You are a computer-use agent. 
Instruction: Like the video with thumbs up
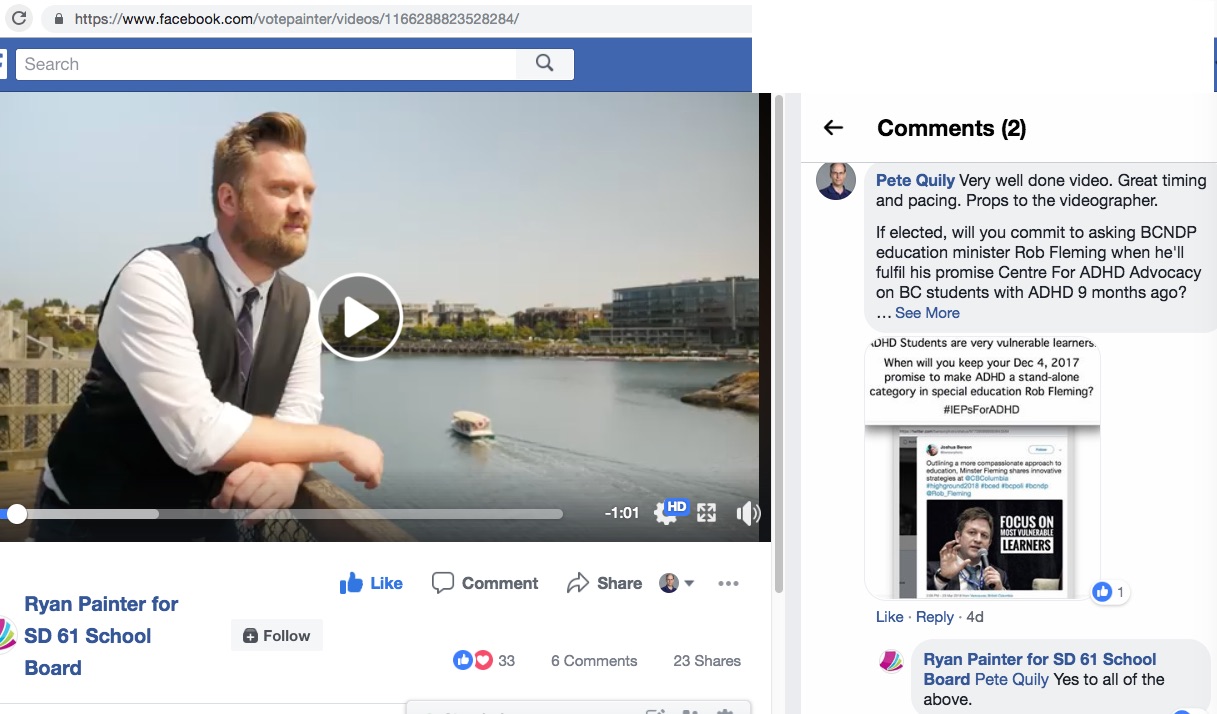coord(371,583)
